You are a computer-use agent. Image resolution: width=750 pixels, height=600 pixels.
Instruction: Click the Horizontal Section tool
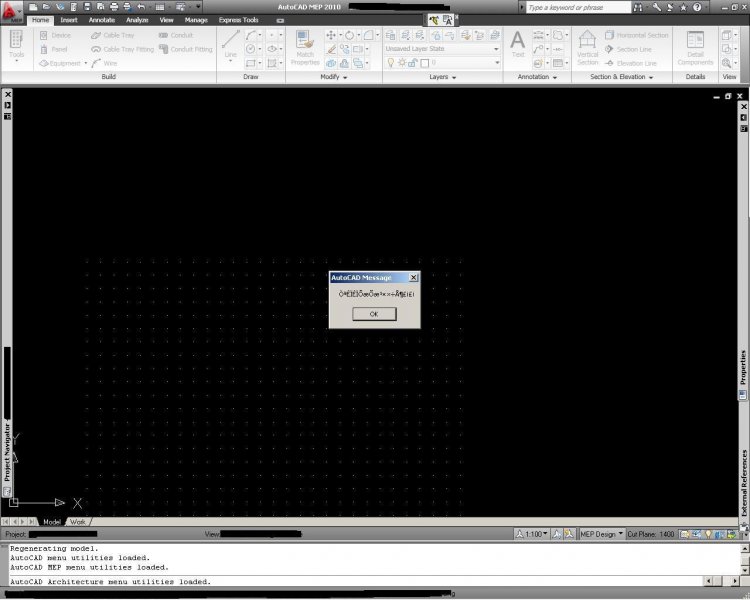click(636, 35)
